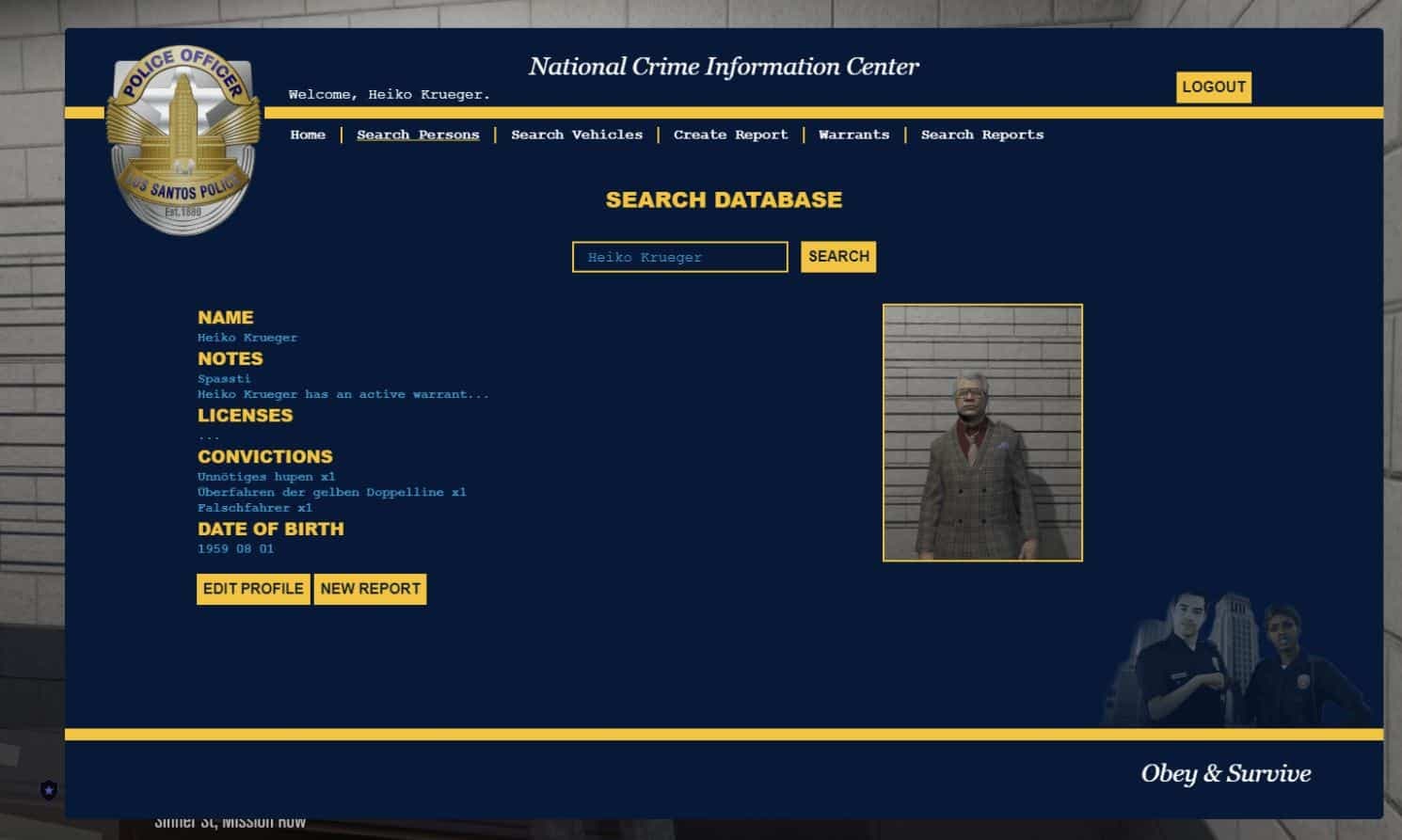The image size is (1402, 840).
Task: Start a NEW REPORT for this person
Action: pos(370,589)
